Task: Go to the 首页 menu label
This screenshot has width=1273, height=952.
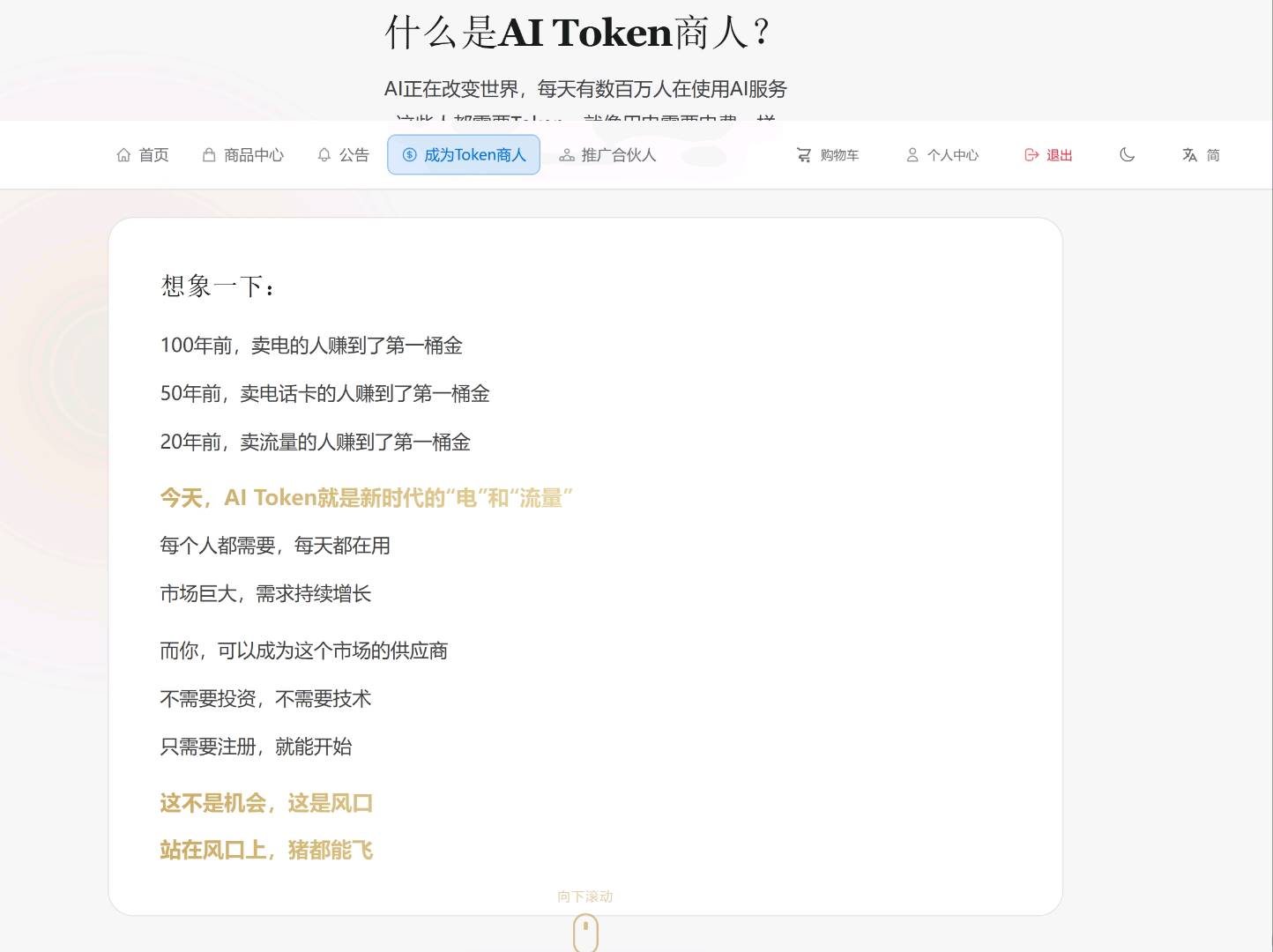Action: [x=154, y=155]
